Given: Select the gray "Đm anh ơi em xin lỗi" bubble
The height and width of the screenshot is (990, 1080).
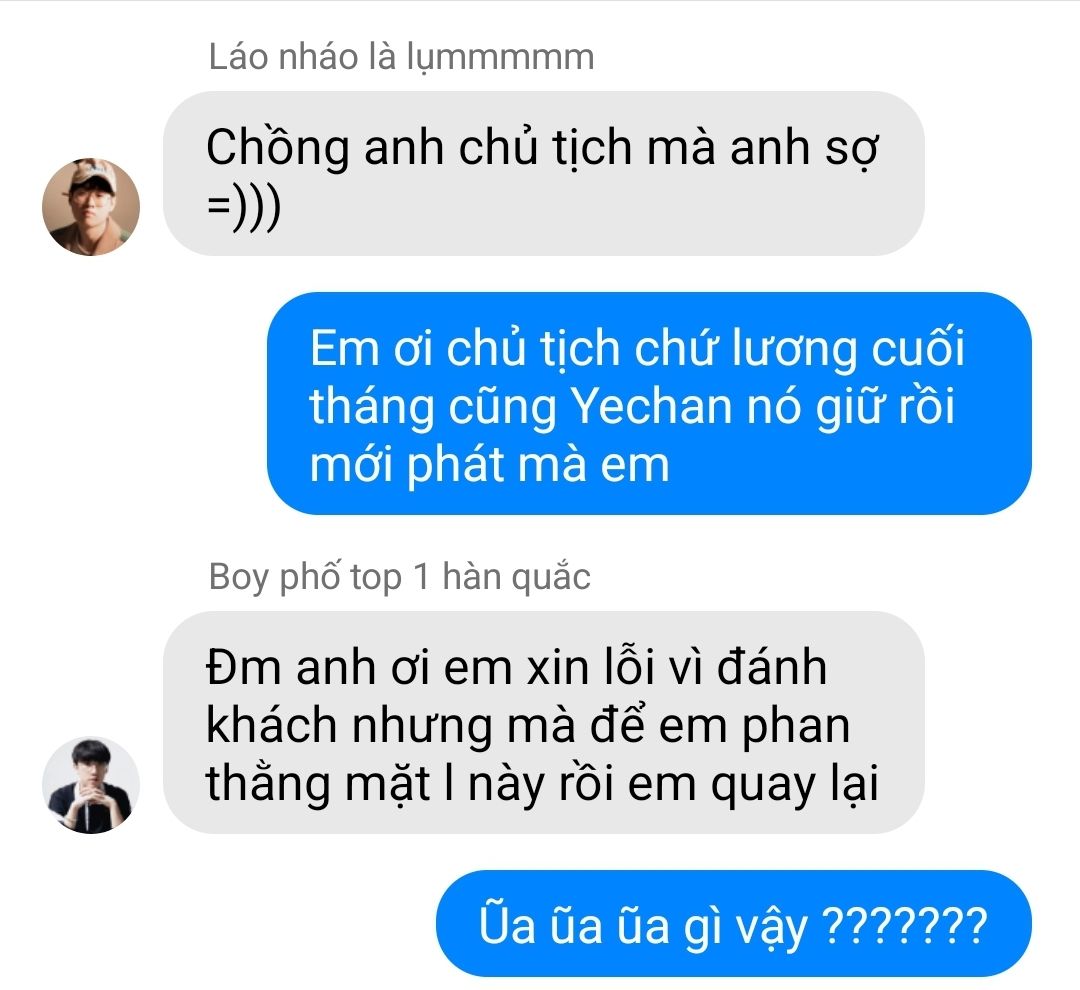Looking at the screenshot, I should [543, 722].
